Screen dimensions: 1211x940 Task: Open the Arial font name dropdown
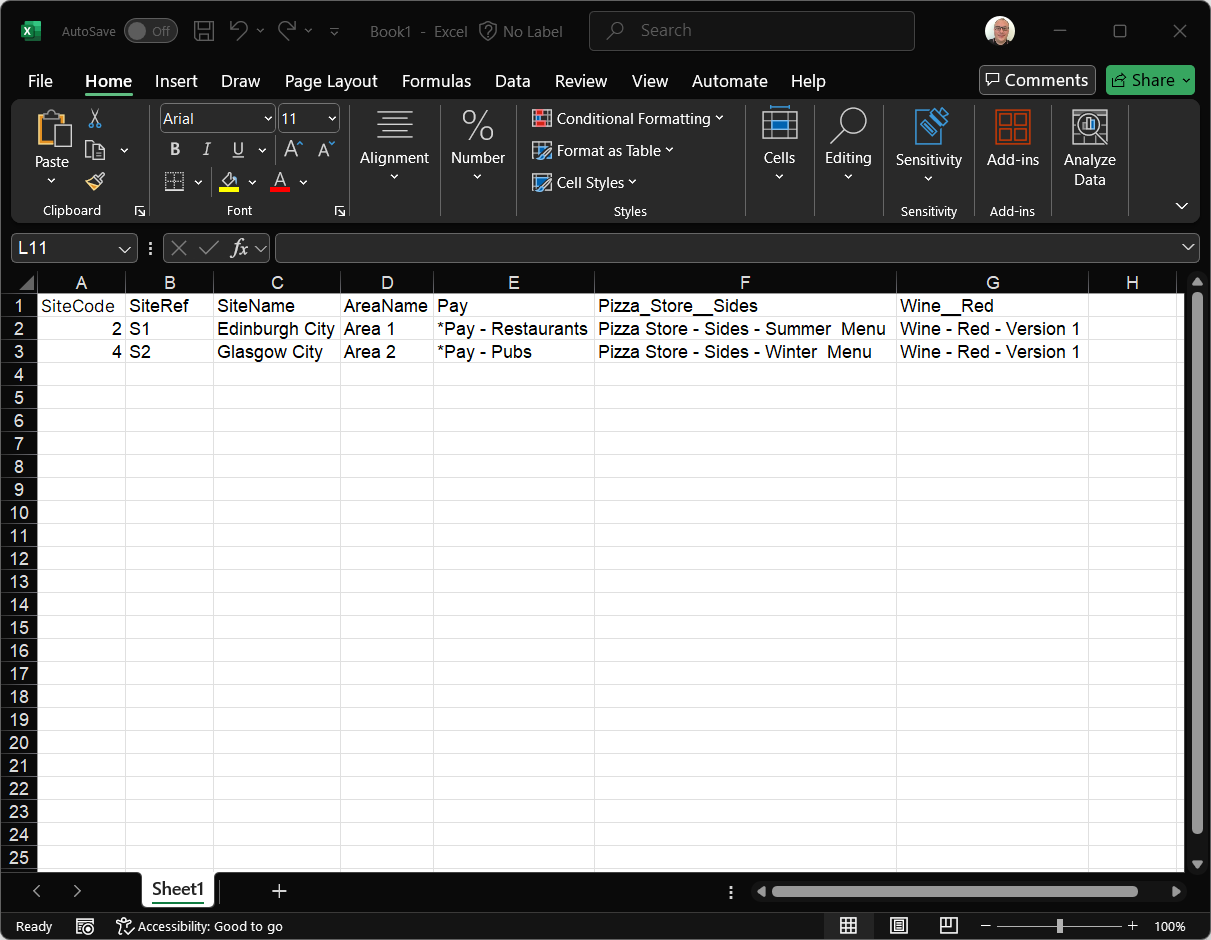(268, 119)
